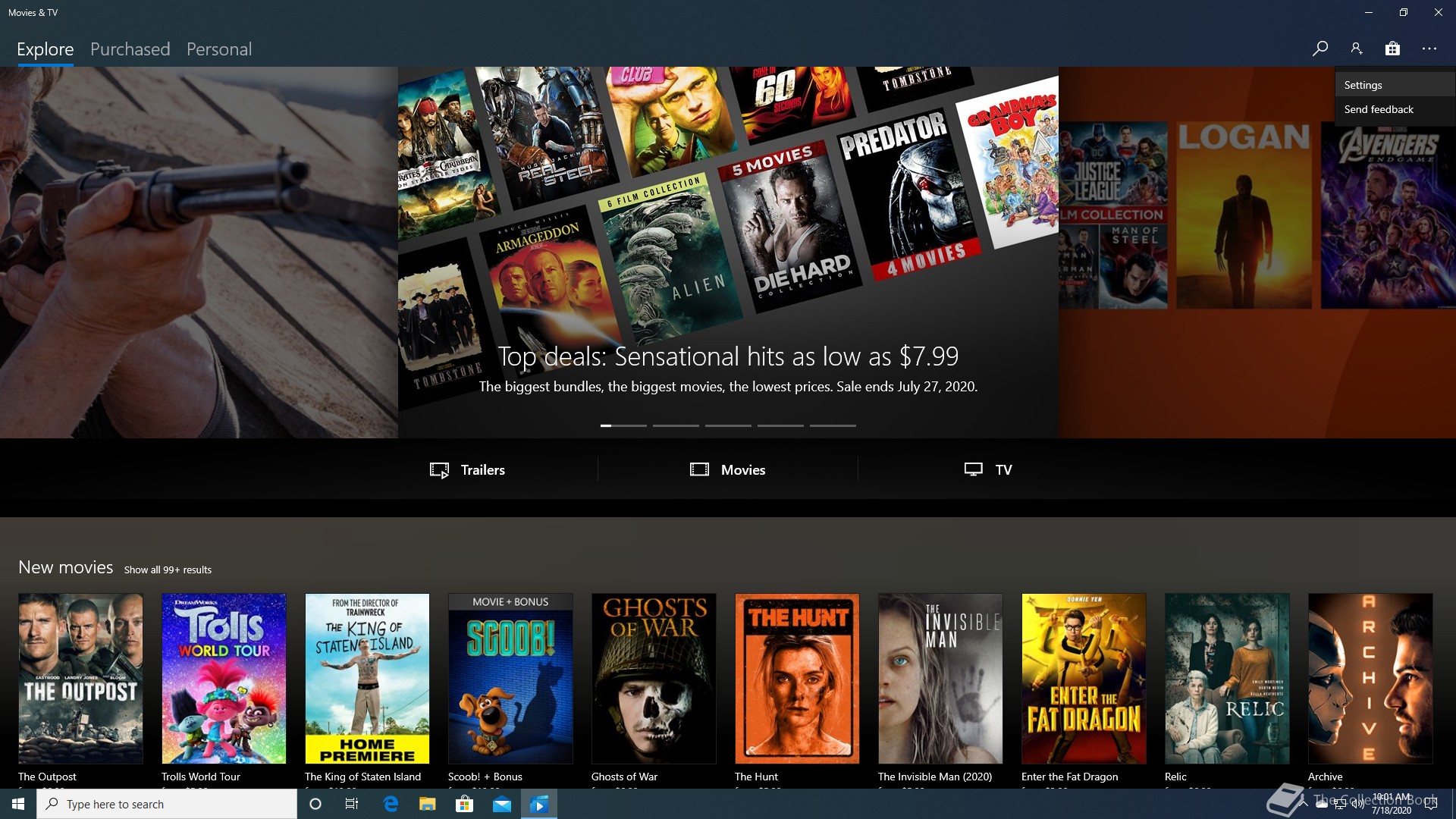
Task: Open the Archive movie poster
Action: [x=1370, y=678]
